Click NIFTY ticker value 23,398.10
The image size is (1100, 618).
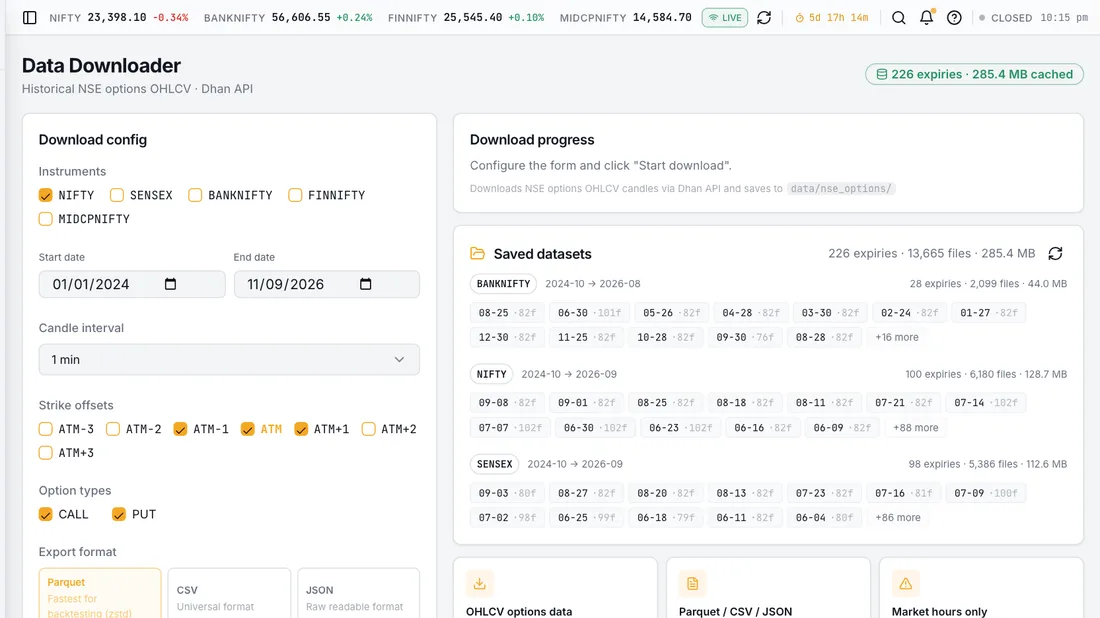tap(116, 18)
